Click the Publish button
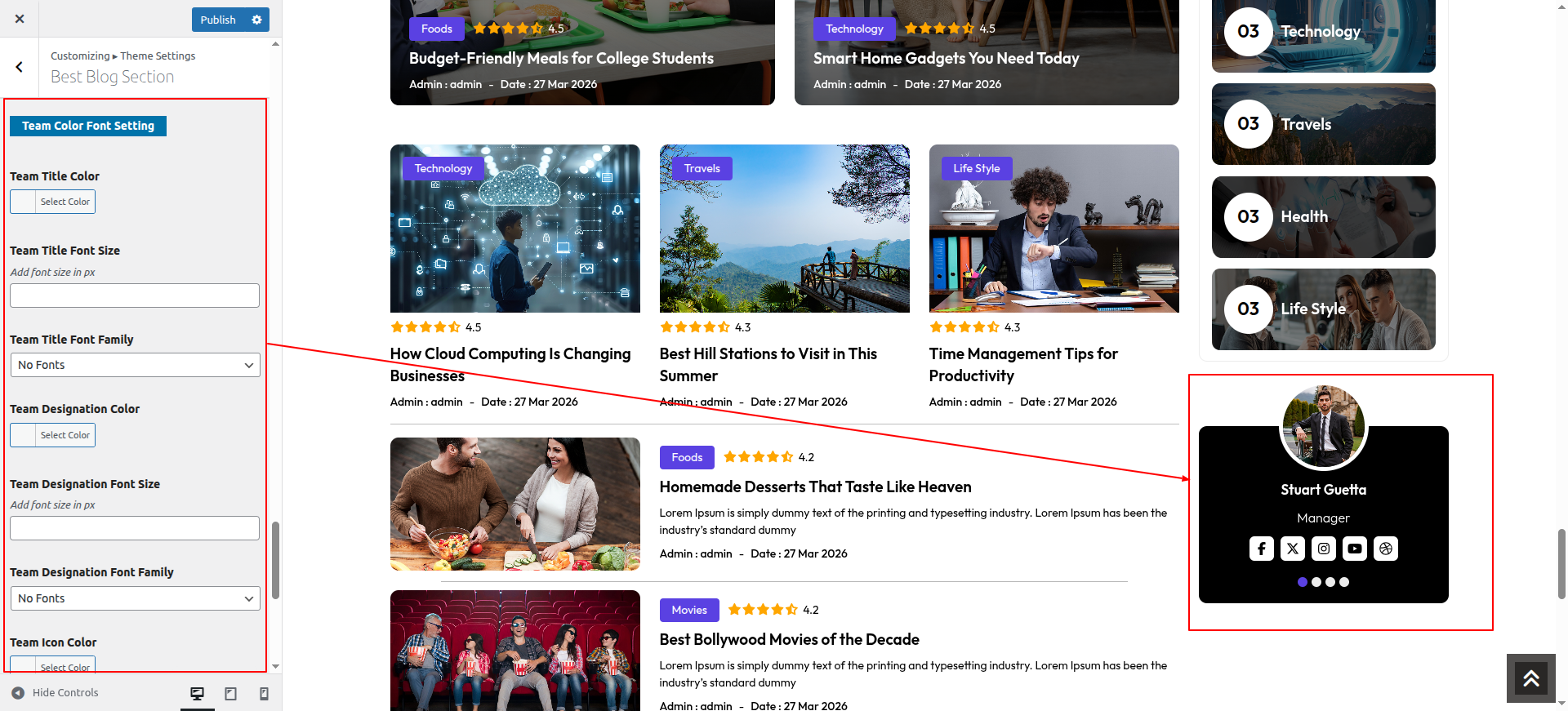Screen dimensions: 1568x711 tap(218, 20)
